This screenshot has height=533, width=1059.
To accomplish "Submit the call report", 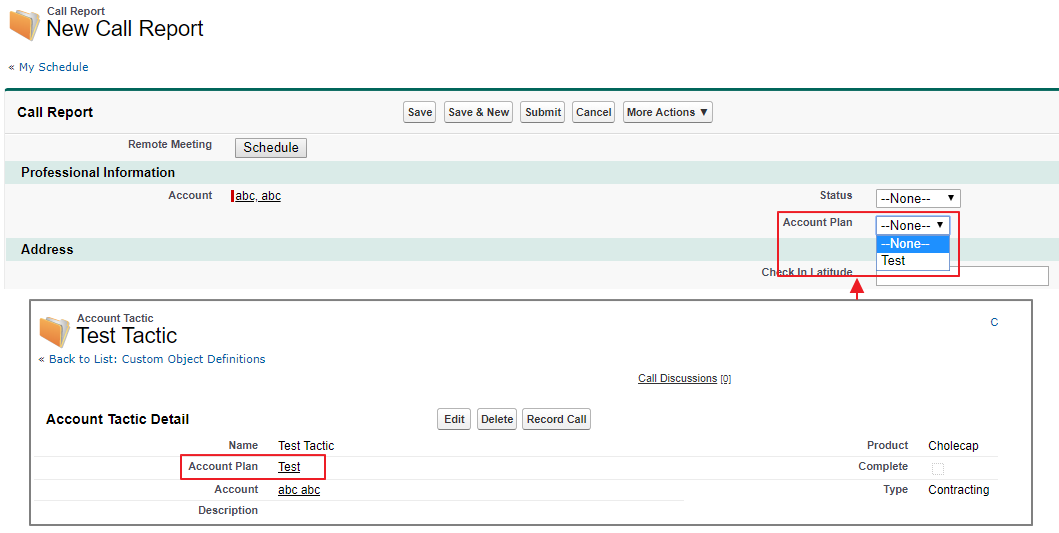I will (543, 112).
